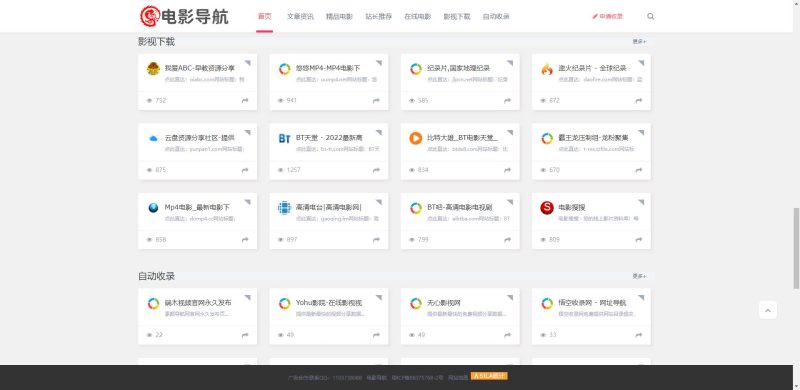The height and width of the screenshot is (390, 800).
Task: Click the BT天堂 site logo icon
Action: (284, 138)
